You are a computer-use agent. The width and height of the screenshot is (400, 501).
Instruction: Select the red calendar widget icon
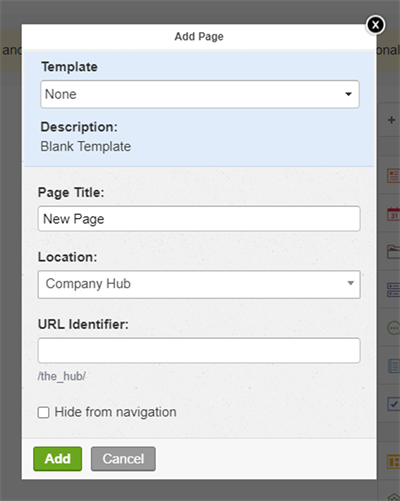pyautogui.click(x=394, y=214)
